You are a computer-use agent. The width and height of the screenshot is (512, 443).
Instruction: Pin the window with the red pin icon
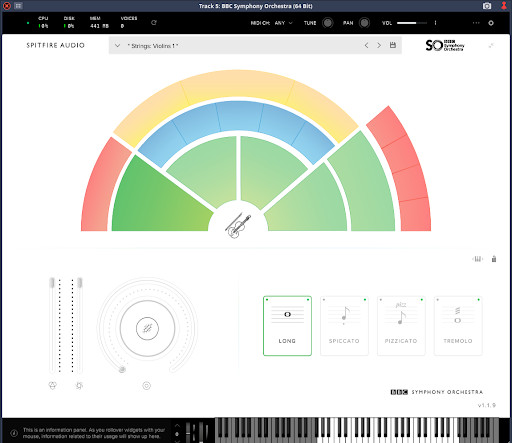point(504,6)
